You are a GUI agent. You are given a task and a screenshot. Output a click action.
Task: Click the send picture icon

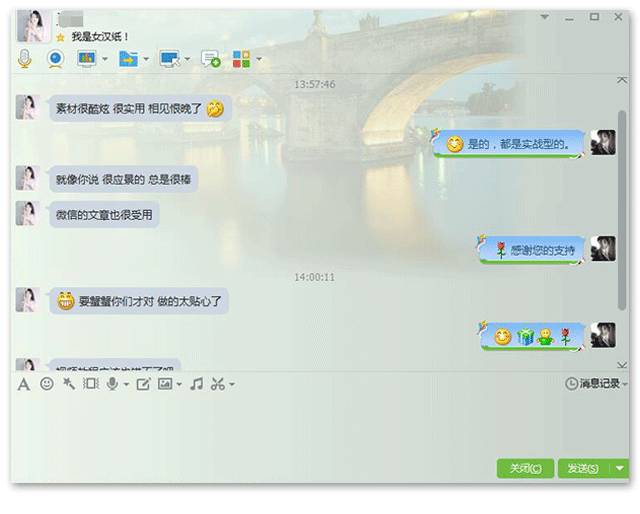(x=165, y=384)
